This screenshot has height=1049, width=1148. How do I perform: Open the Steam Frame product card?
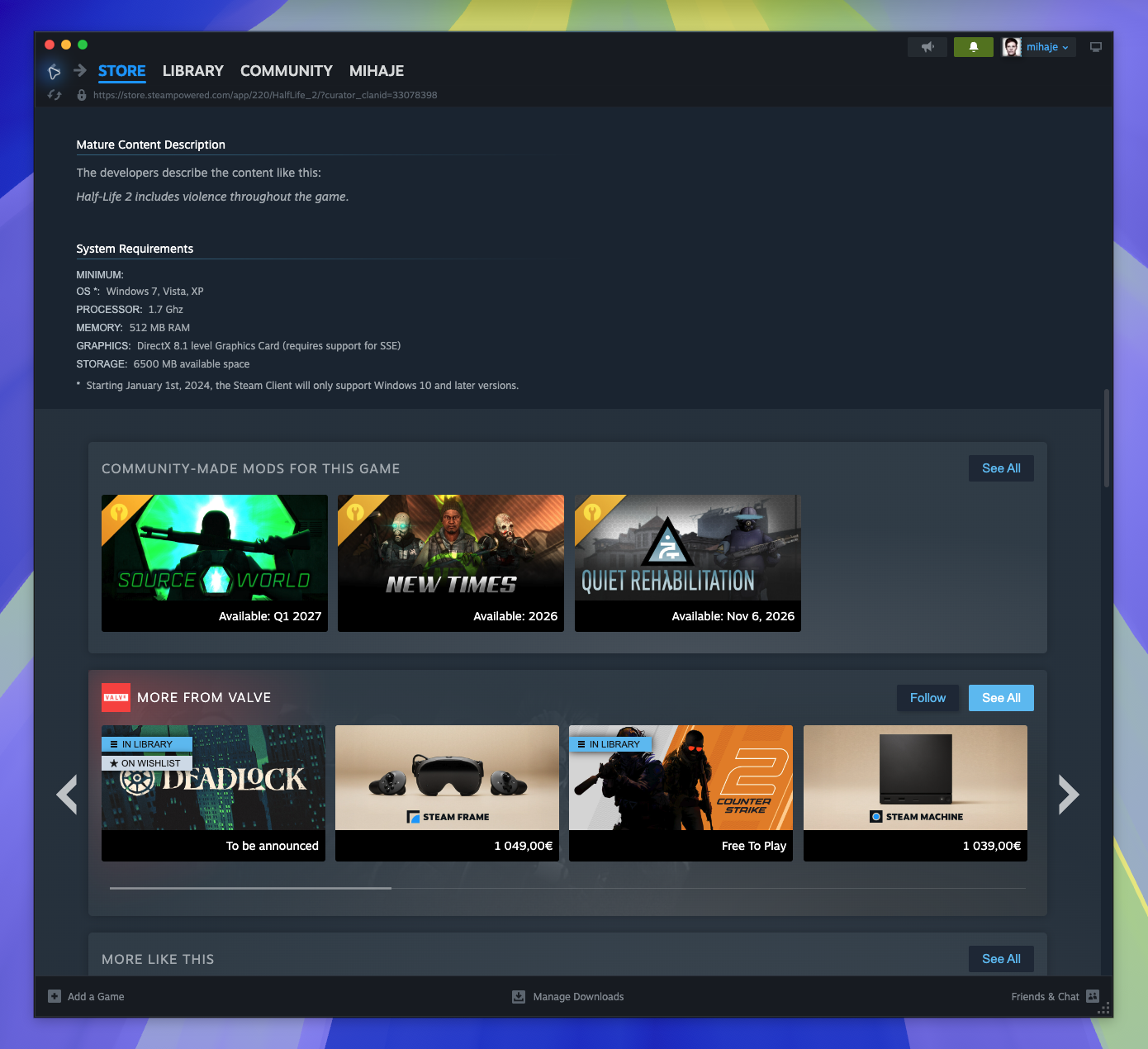click(447, 793)
